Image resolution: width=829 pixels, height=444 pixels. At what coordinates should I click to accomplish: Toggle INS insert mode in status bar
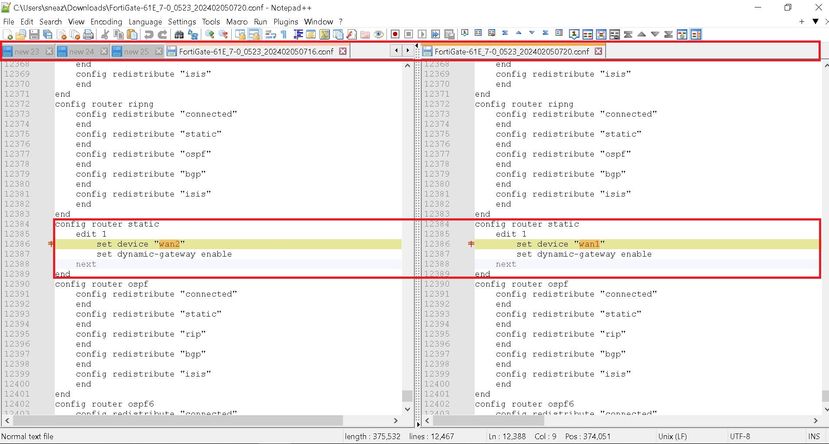pos(814,437)
